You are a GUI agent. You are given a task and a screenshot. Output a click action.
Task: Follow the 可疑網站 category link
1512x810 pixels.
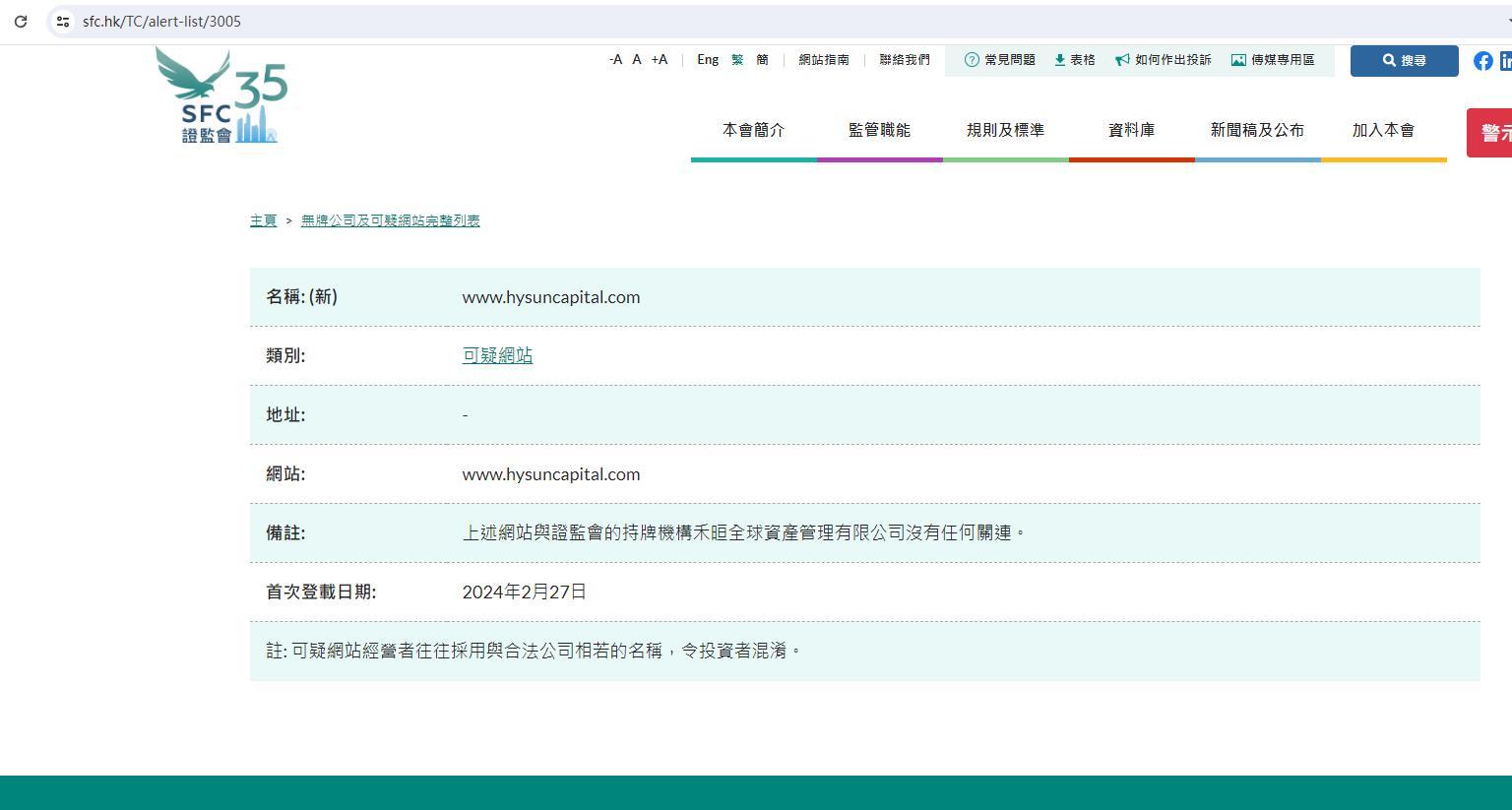[x=497, y=355]
